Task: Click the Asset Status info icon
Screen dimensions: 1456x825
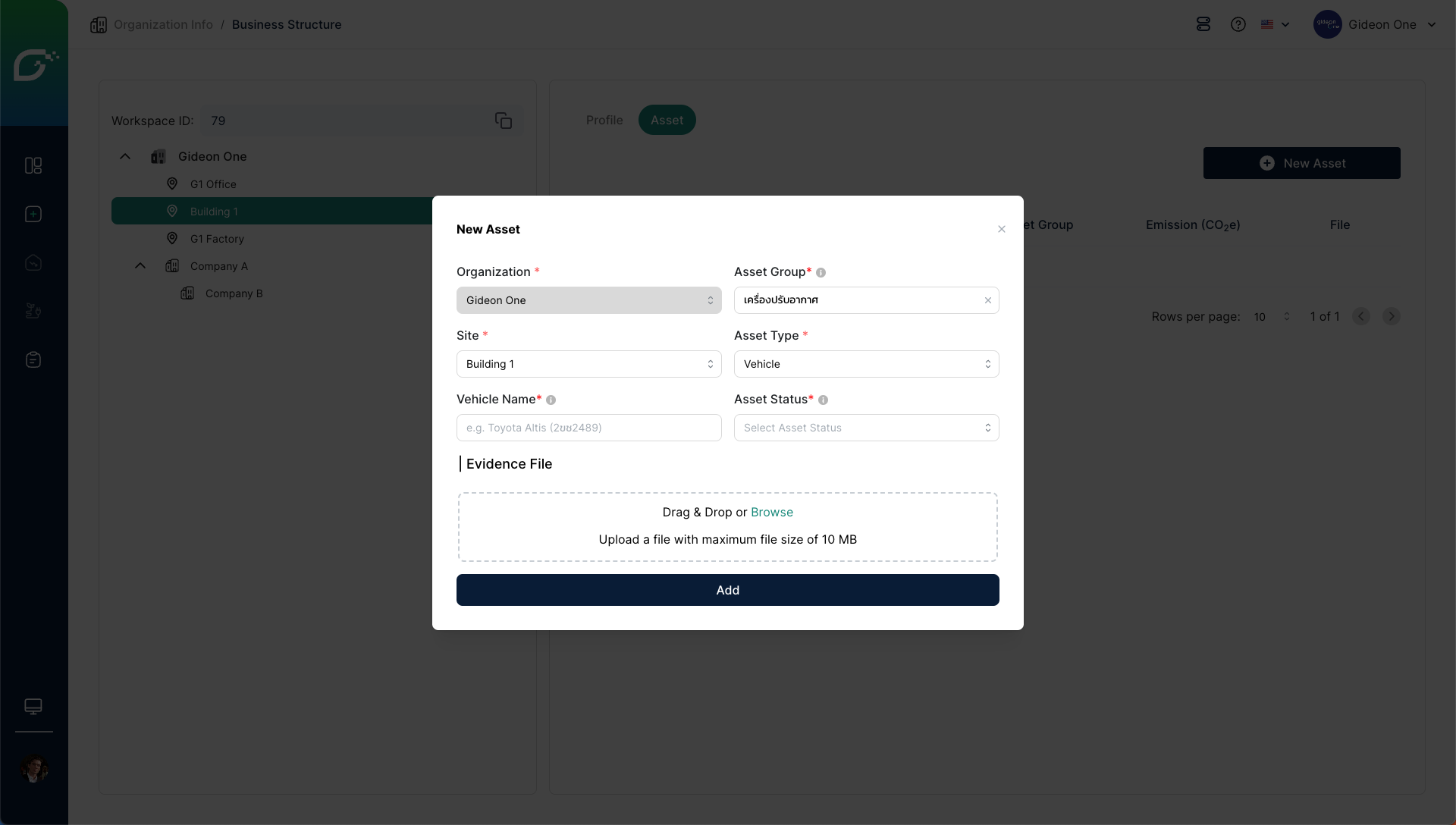Action: point(823,400)
